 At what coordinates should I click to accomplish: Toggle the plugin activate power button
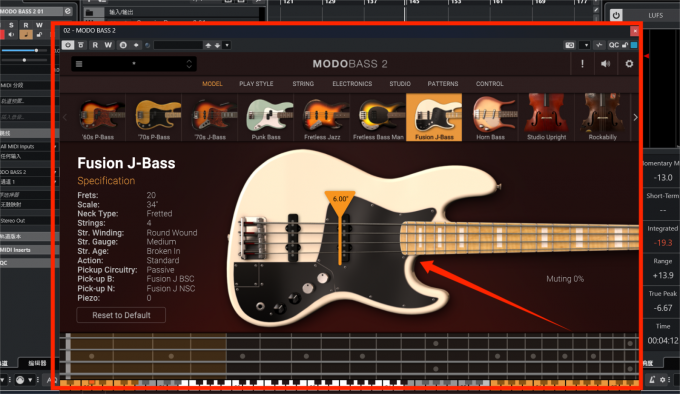(x=68, y=45)
